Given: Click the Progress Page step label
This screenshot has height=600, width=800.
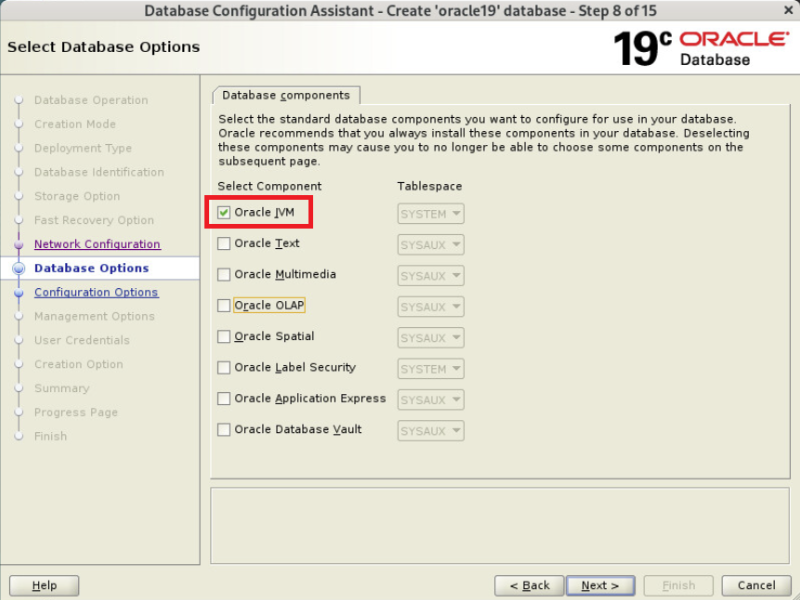Looking at the screenshot, I should click(76, 412).
